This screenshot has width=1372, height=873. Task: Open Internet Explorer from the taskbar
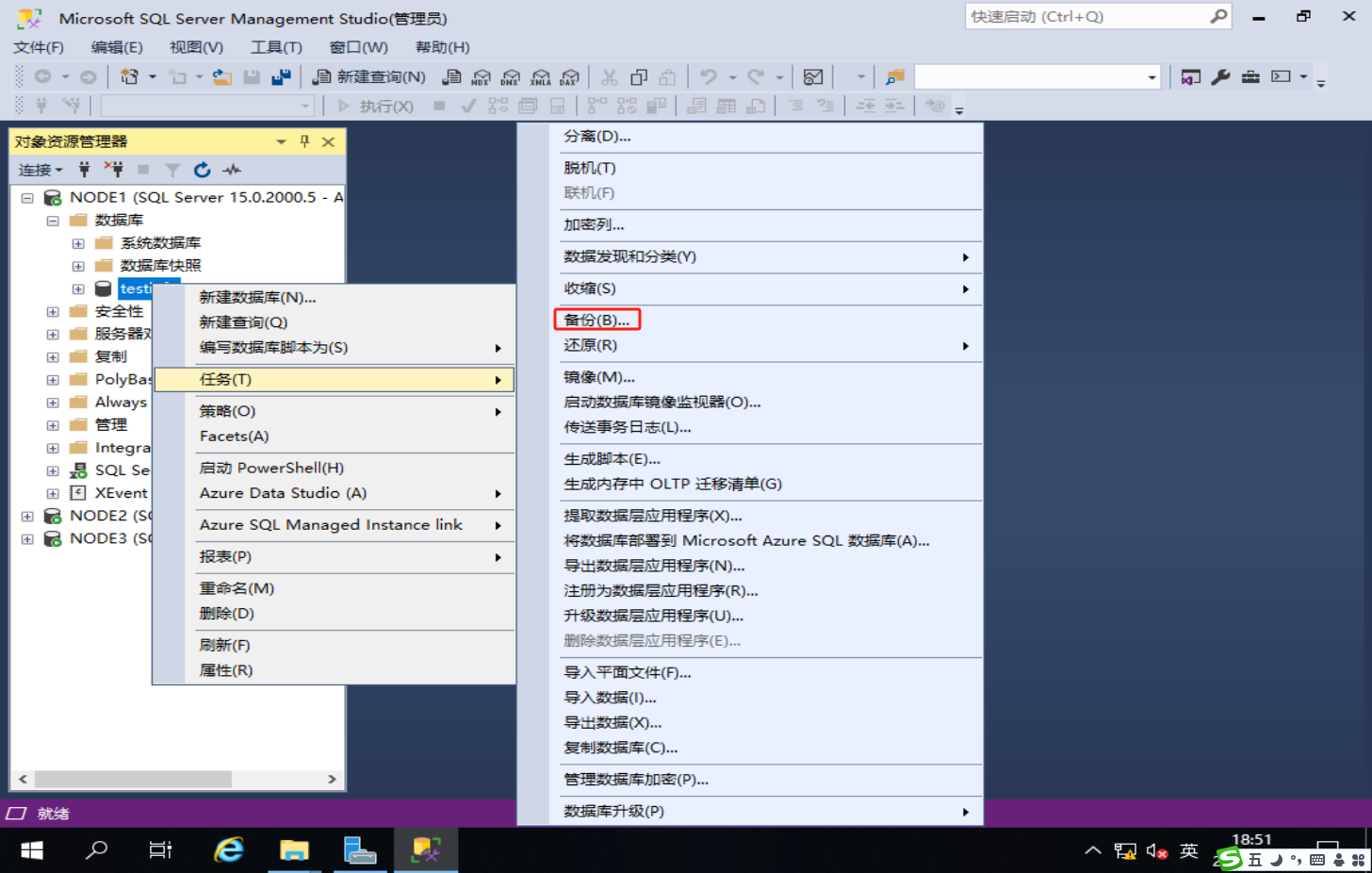[229, 850]
